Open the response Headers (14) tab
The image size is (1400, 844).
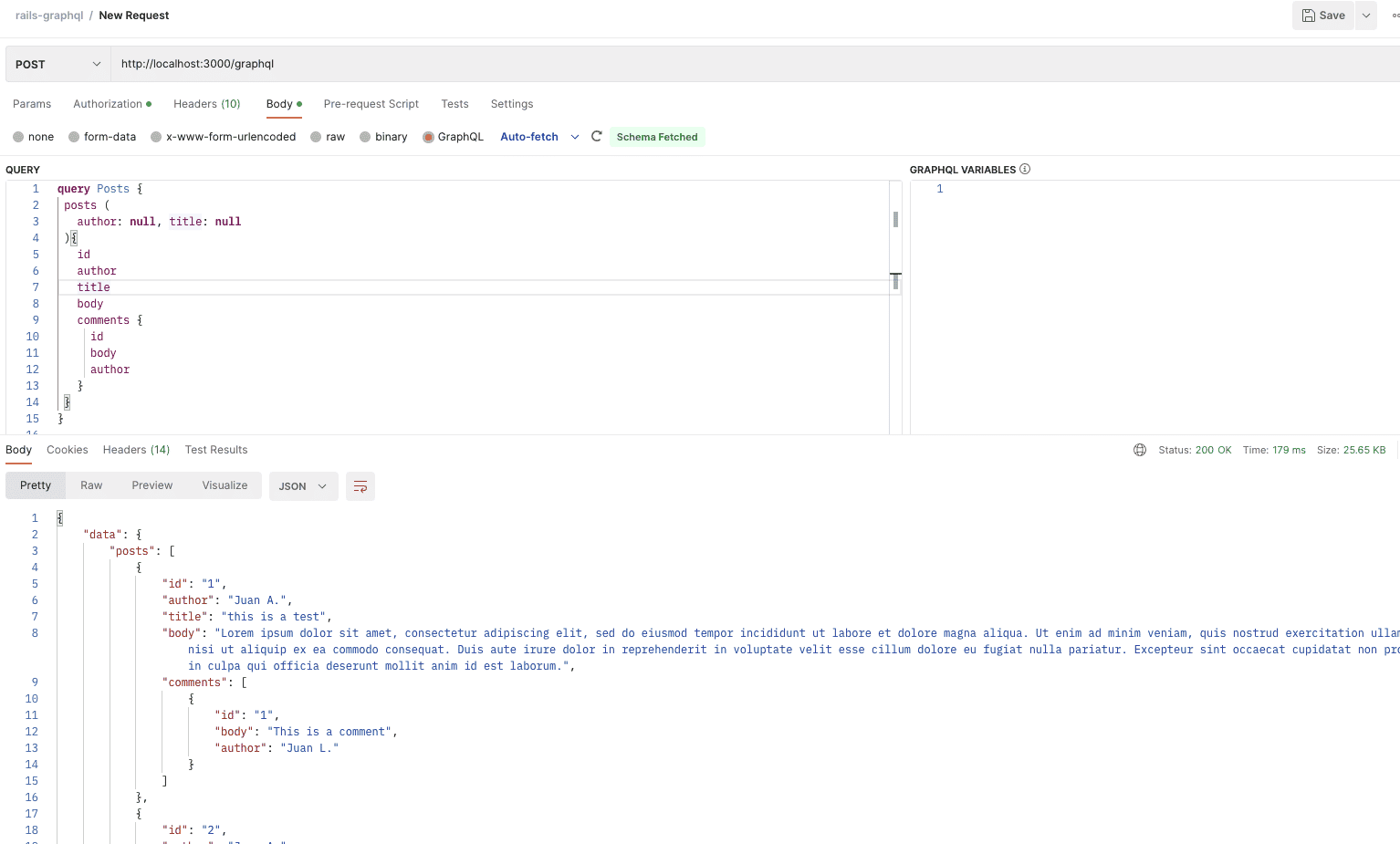[137, 450]
